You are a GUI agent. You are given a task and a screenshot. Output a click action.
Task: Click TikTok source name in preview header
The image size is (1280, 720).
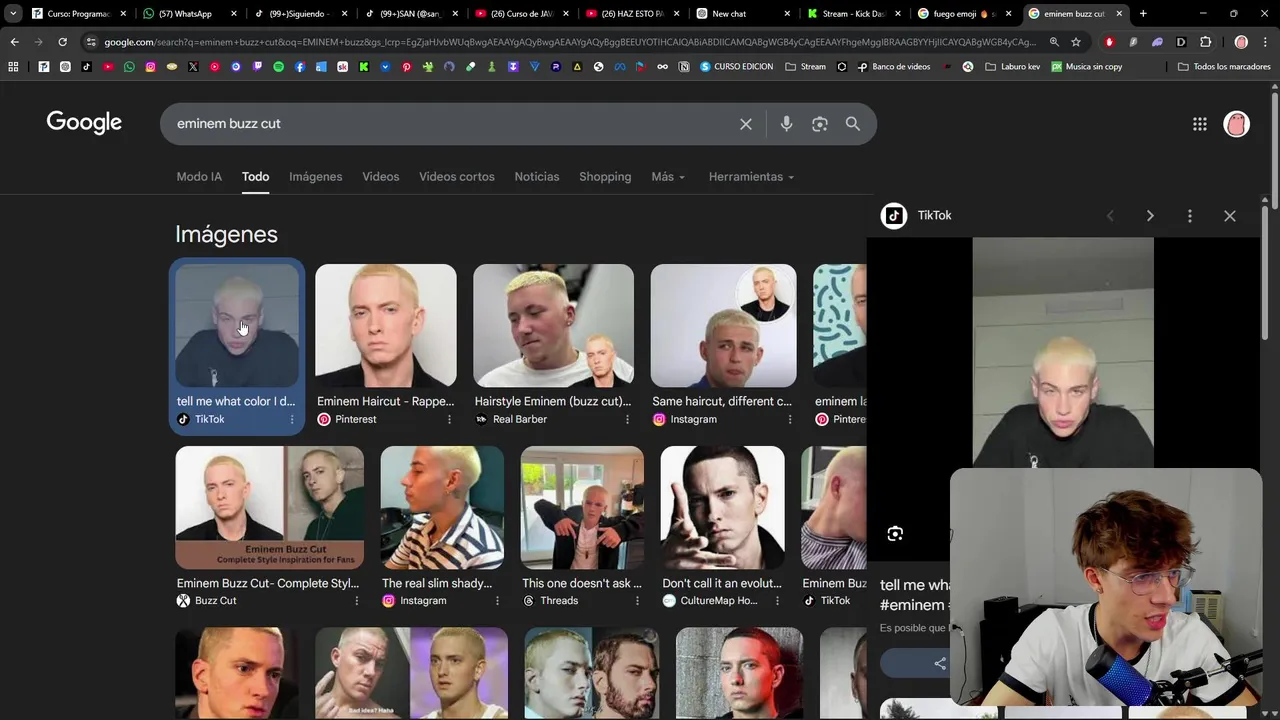(x=934, y=216)
